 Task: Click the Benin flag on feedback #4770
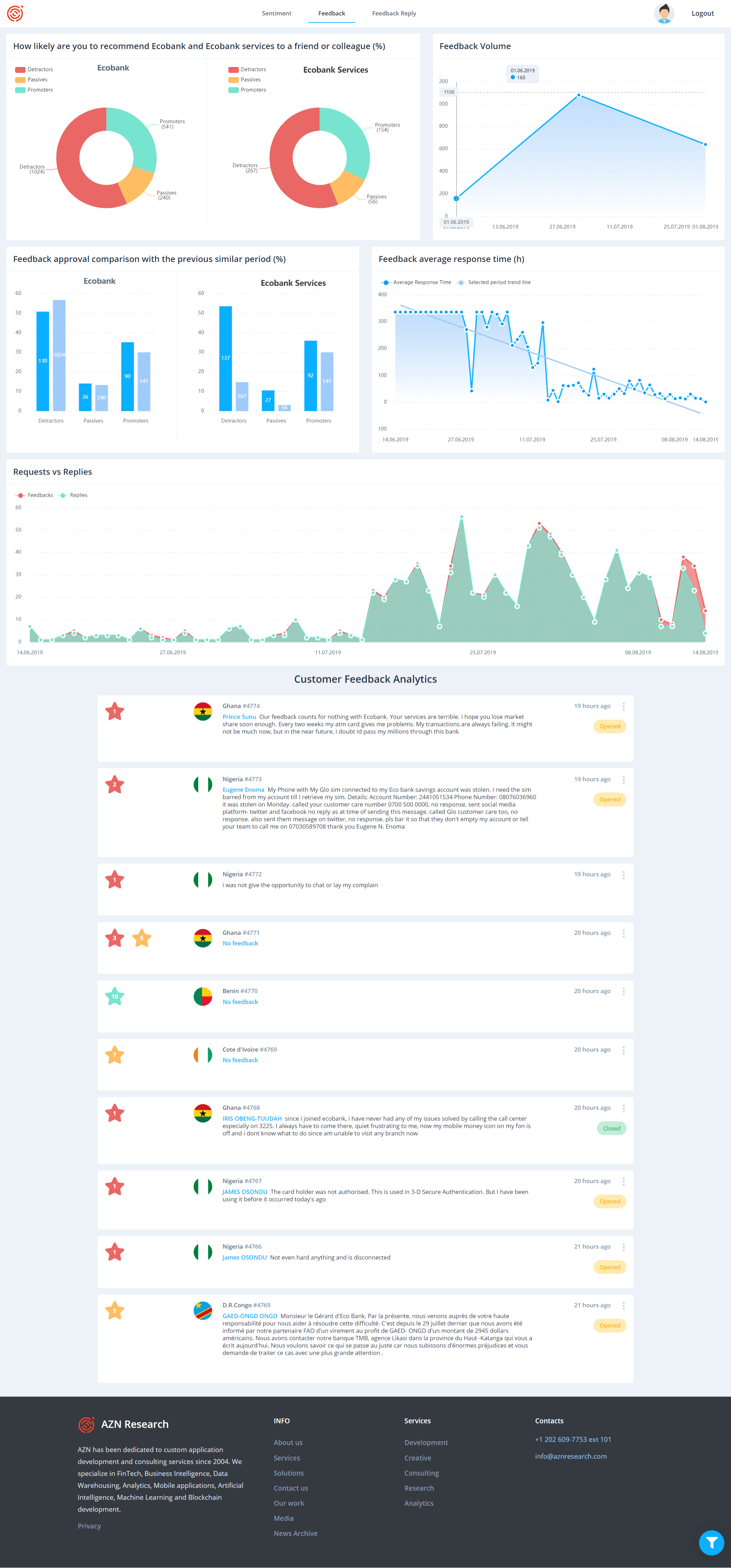point(203,996)
